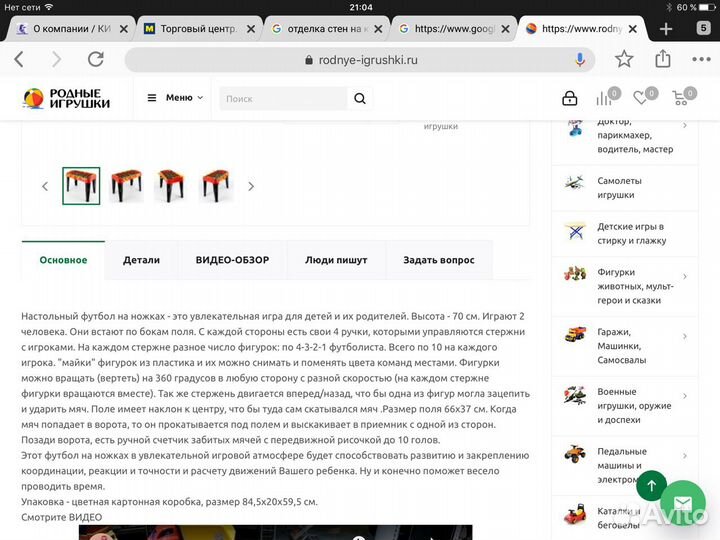This screenshot has width=720, height=540.
Task: Open the account lock icon
Action: point(570,98)
